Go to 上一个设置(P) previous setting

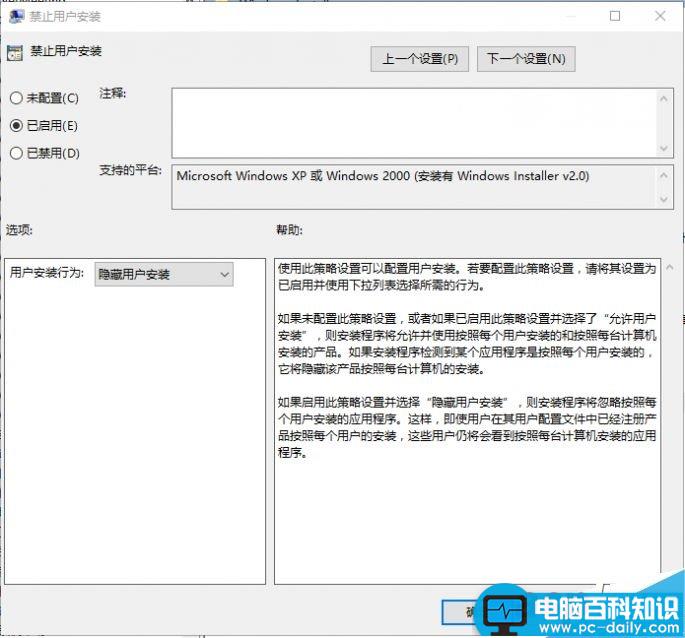[419, 59]
